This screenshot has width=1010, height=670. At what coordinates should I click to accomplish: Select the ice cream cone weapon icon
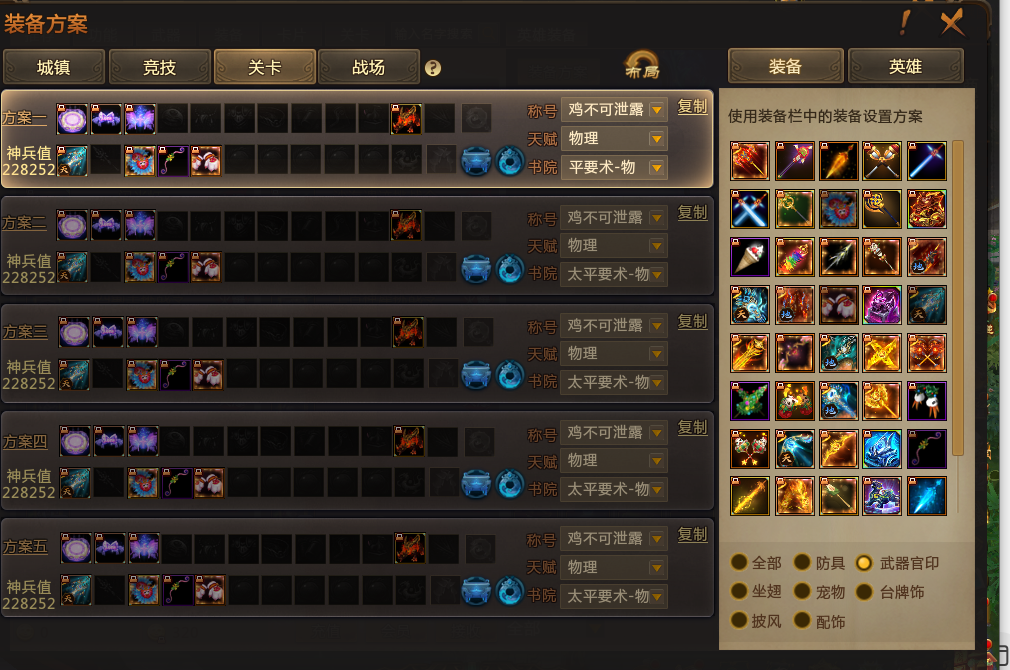(x=750, y=256)
